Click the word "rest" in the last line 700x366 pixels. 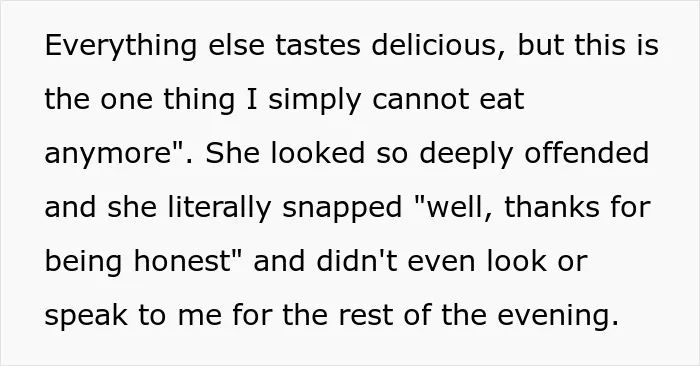365,316
